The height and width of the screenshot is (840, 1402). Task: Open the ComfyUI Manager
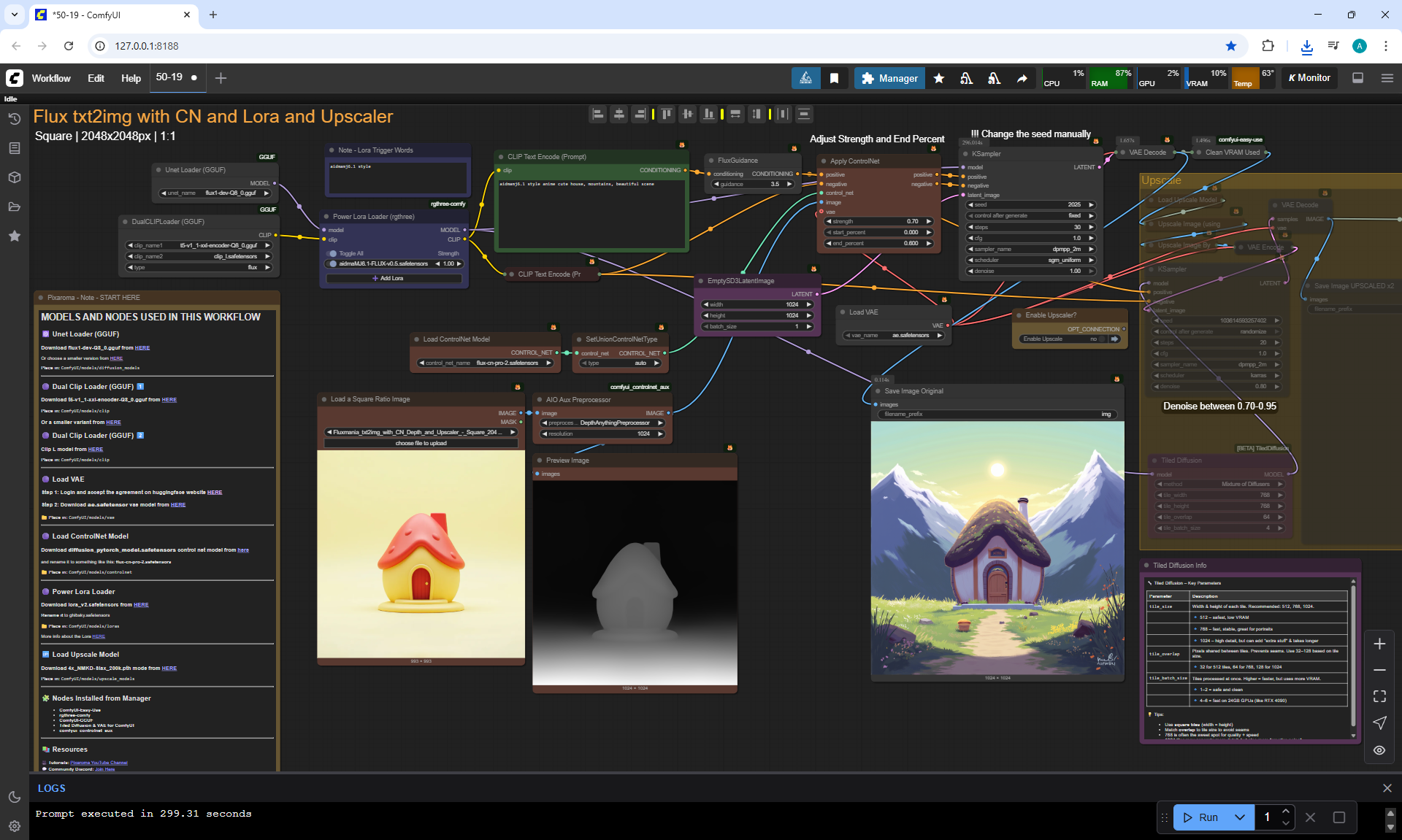(889, 78)
